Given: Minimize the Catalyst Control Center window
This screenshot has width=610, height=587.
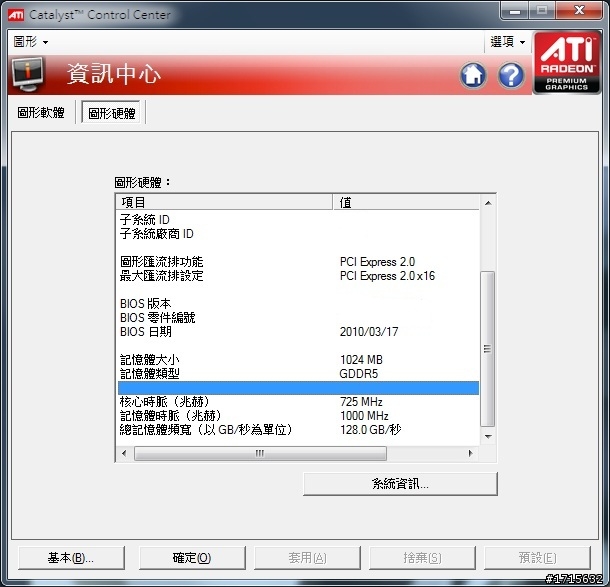Looking at the screenshot, I should 515,11.
